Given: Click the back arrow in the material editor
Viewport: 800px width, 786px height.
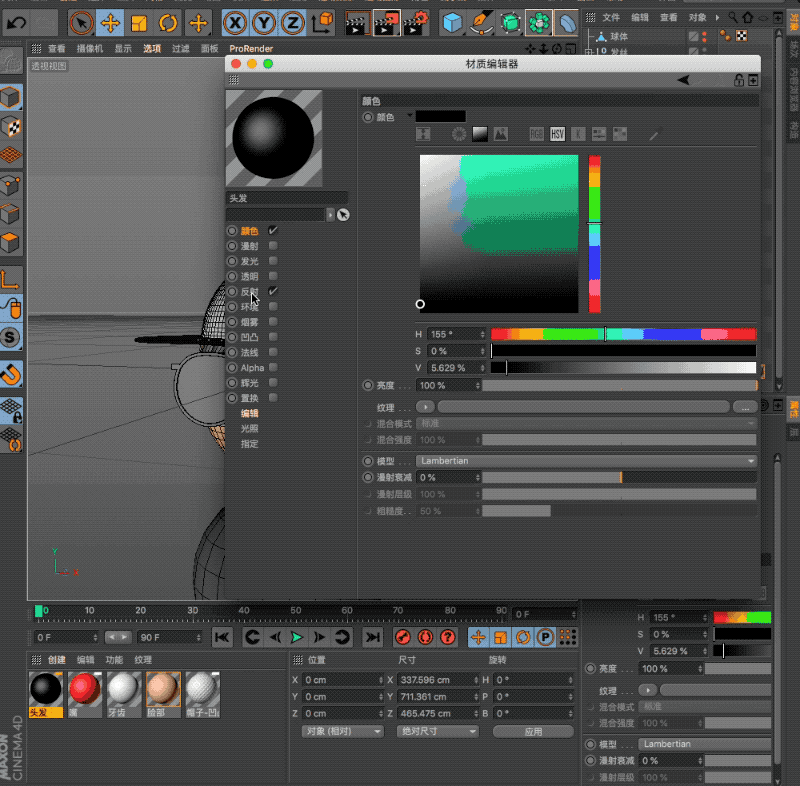Looking at the screenshot, I should pos(683,80).
